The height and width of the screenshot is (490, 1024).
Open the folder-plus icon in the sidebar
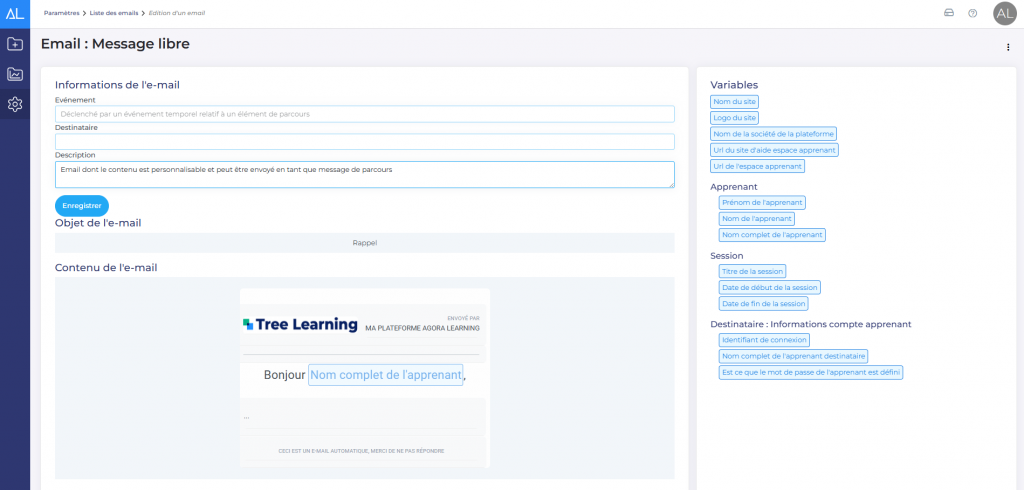[x=15, y=44]
